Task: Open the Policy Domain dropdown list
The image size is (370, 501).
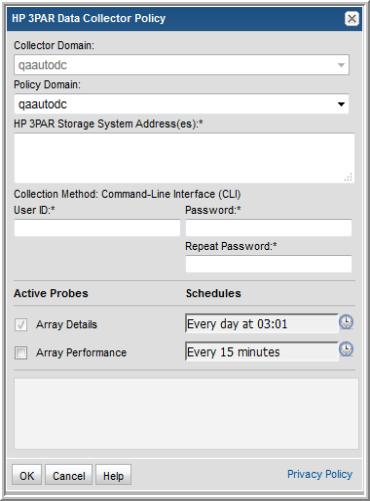Action: [x=182, y=104]
